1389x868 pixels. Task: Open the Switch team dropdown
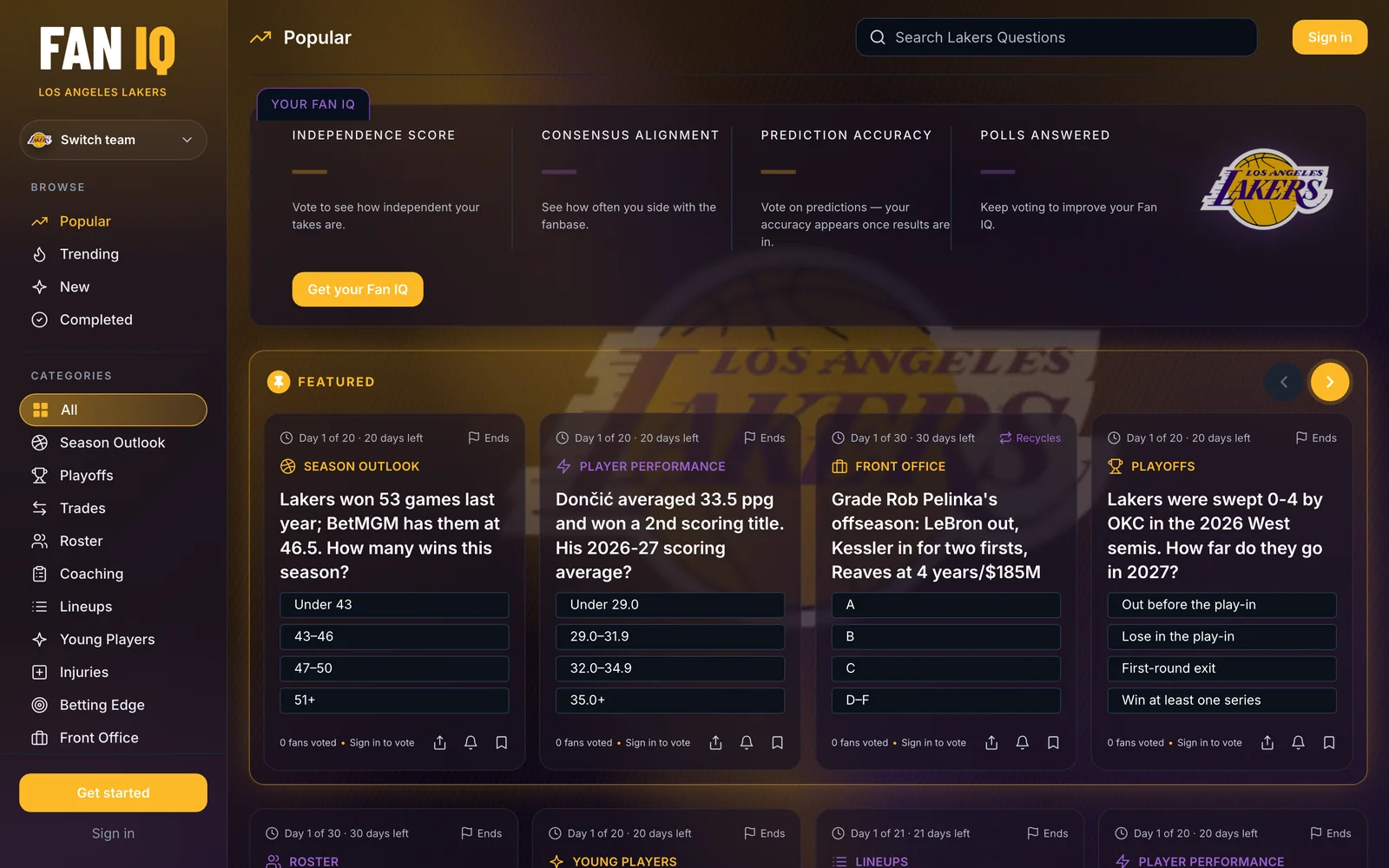pos(113,140)
